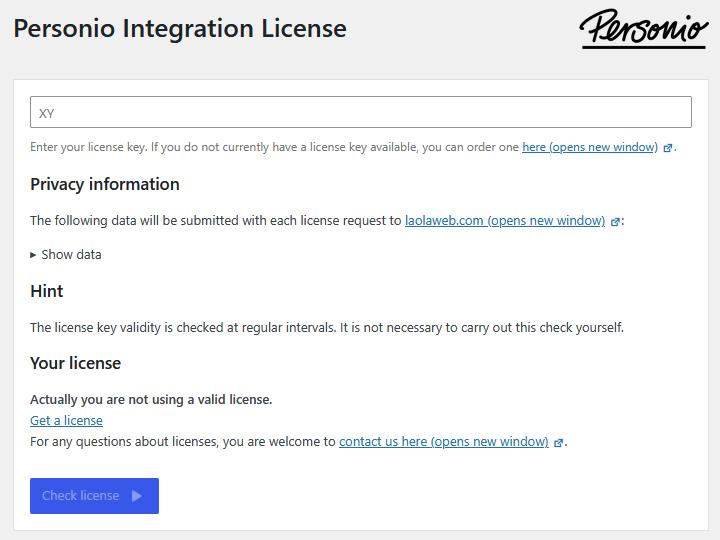The height and width of the screenshot is (540, 720).
Task: Click the 'Hint' heading
Action: coord(47,291)
